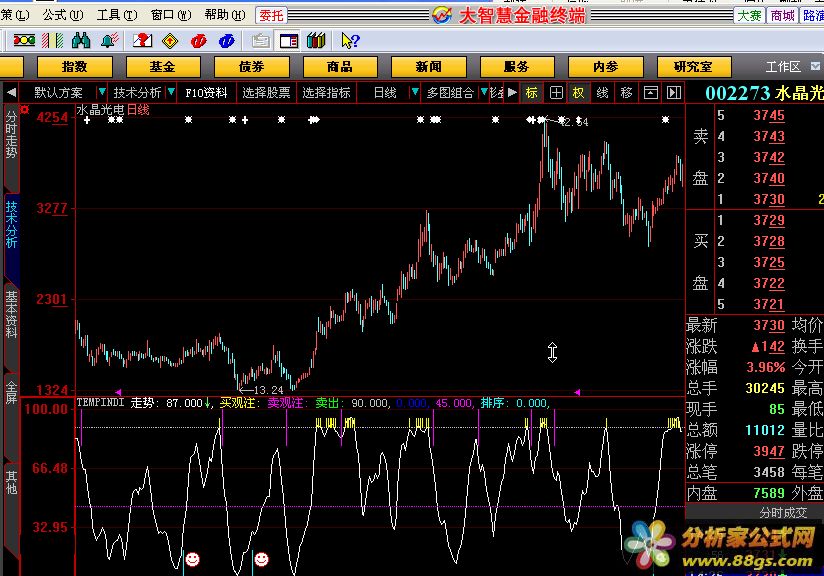The height and width of the screenshot is (576, 824).
Task: Click 选择股票 button
Action: (x=266, y=93)
